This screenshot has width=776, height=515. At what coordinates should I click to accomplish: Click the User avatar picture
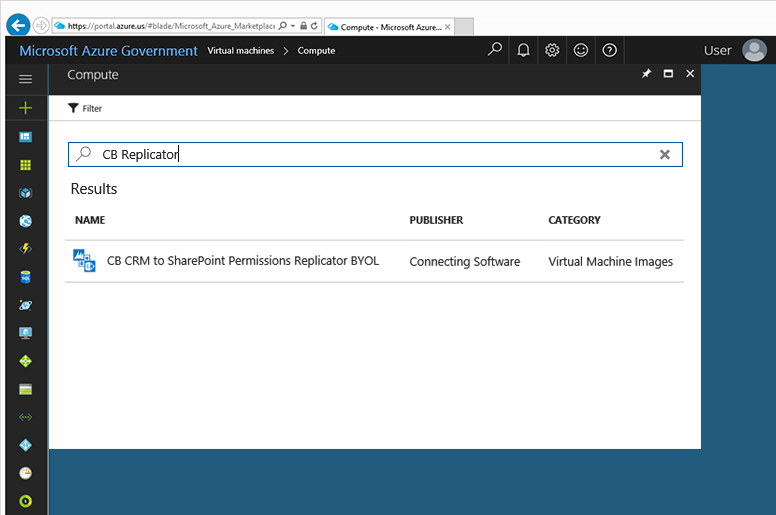click(754, 50)
